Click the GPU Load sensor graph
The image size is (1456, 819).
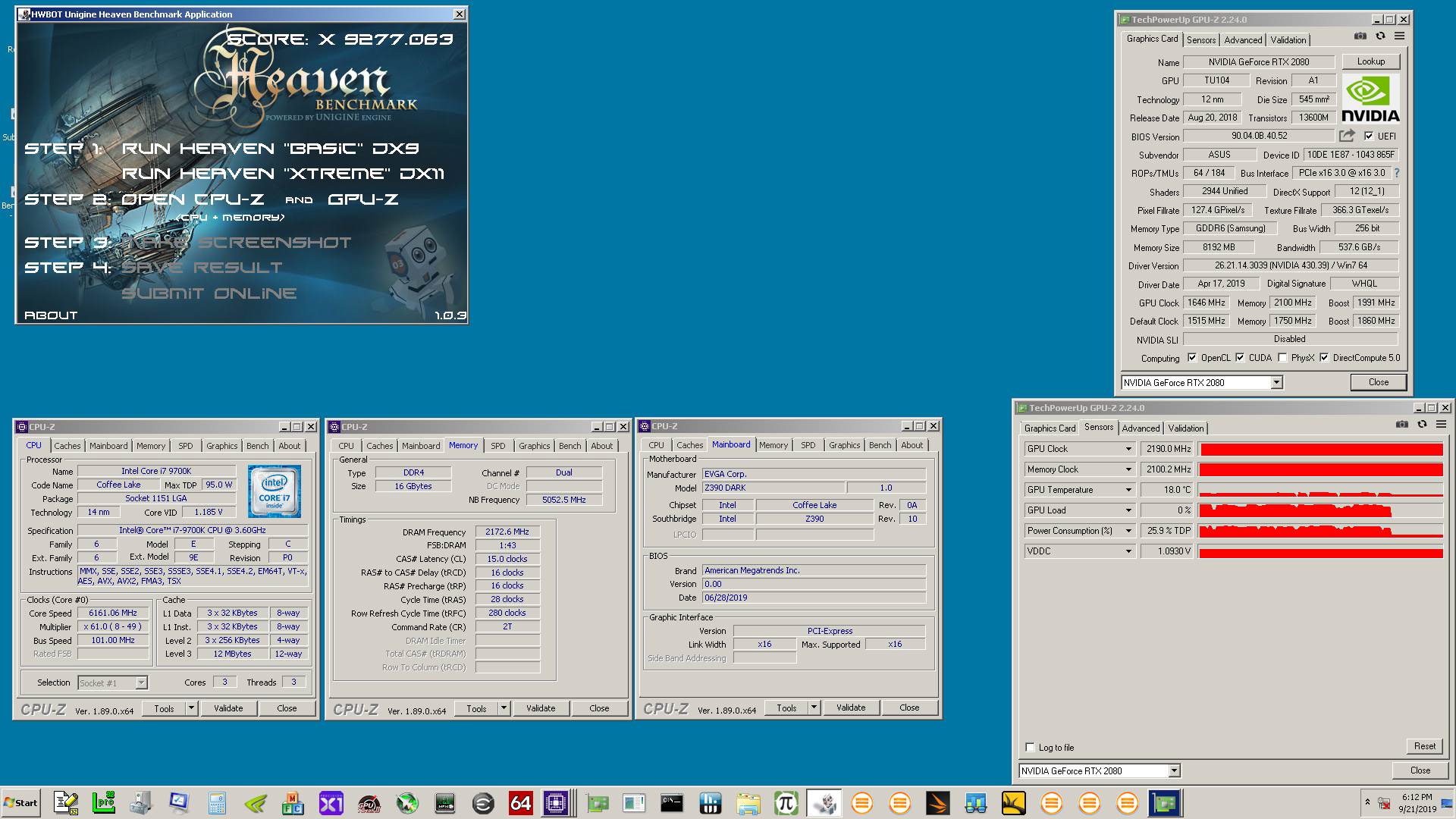tap(1321, 510)
